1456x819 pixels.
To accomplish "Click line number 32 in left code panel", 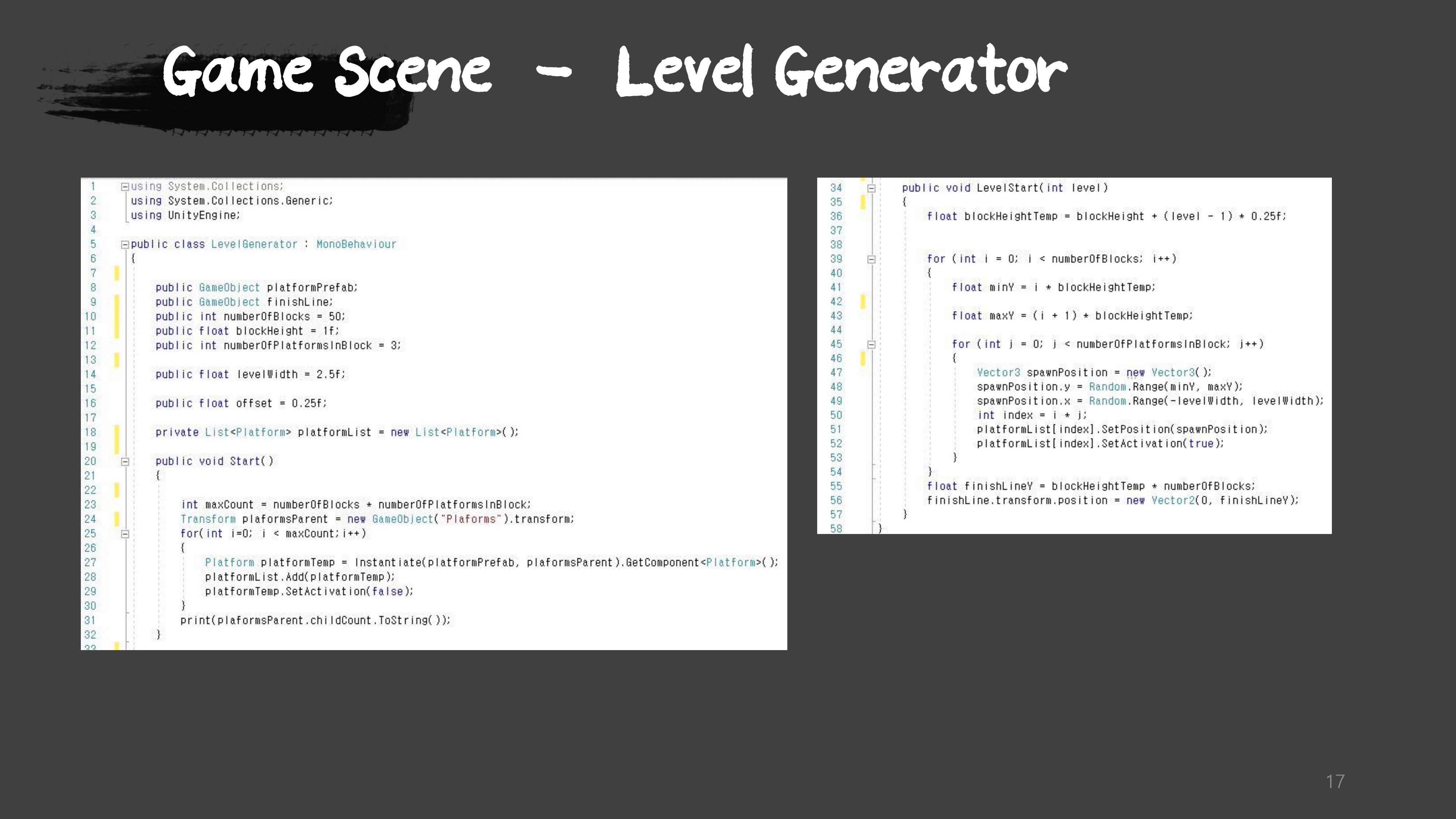I will pos(90,635).
